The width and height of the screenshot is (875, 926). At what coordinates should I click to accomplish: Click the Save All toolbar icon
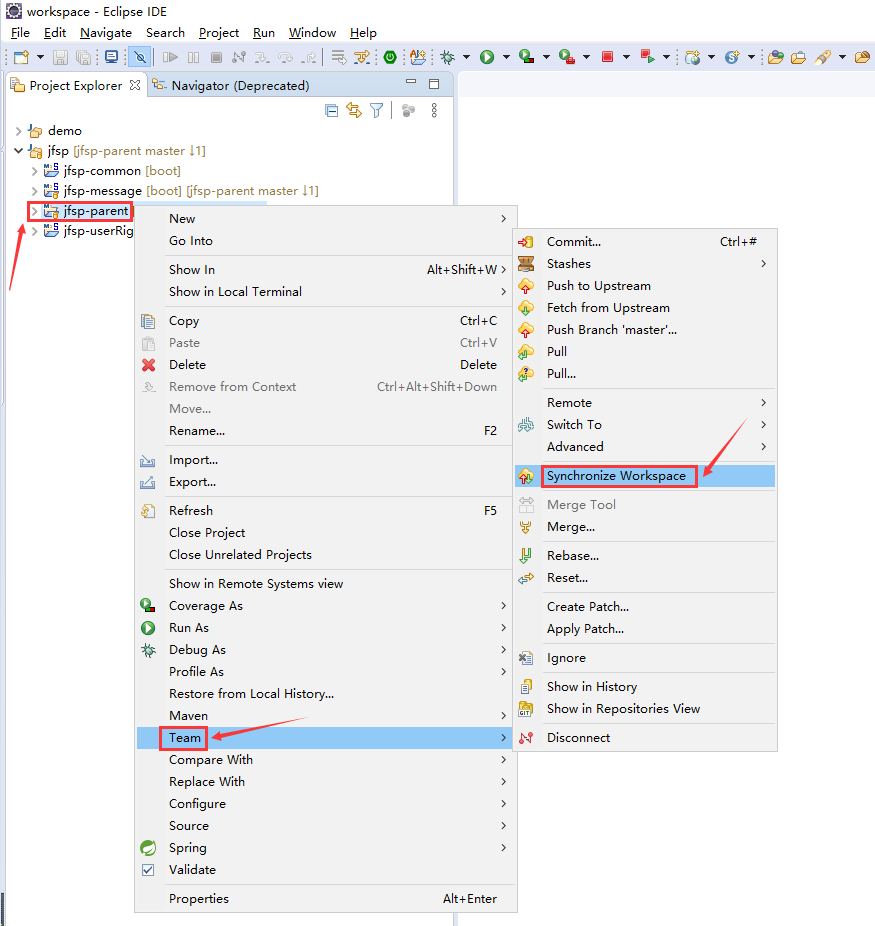pos(82,57)
